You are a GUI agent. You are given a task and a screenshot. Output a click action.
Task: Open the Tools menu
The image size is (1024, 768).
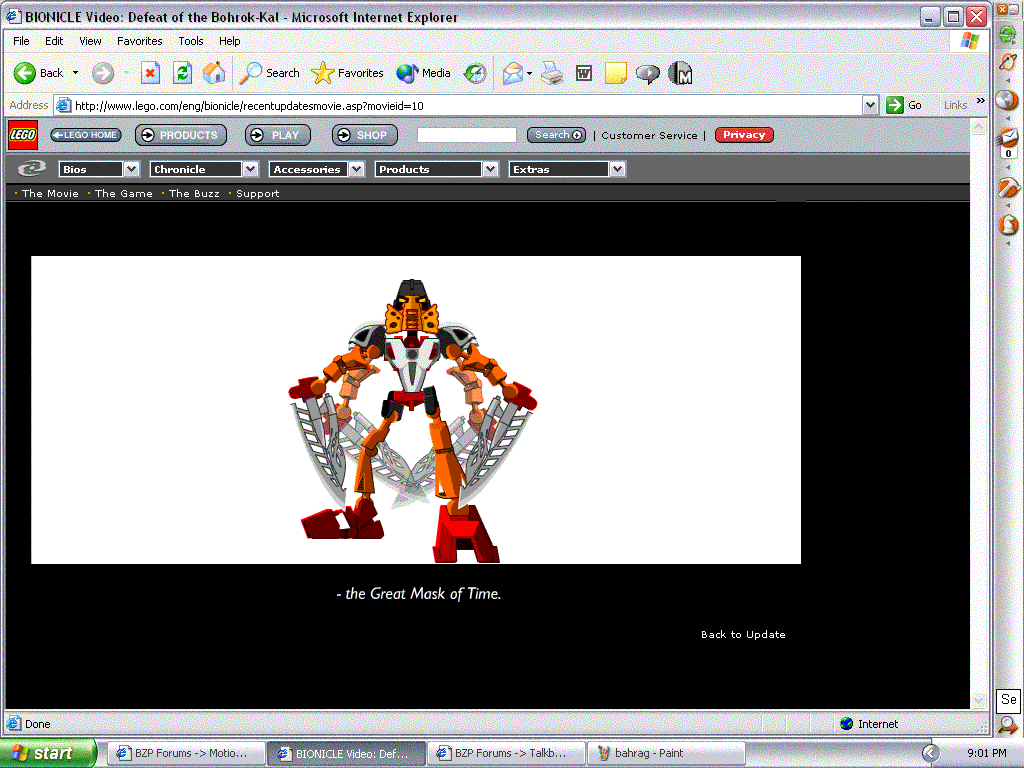(x=191, y=41)
